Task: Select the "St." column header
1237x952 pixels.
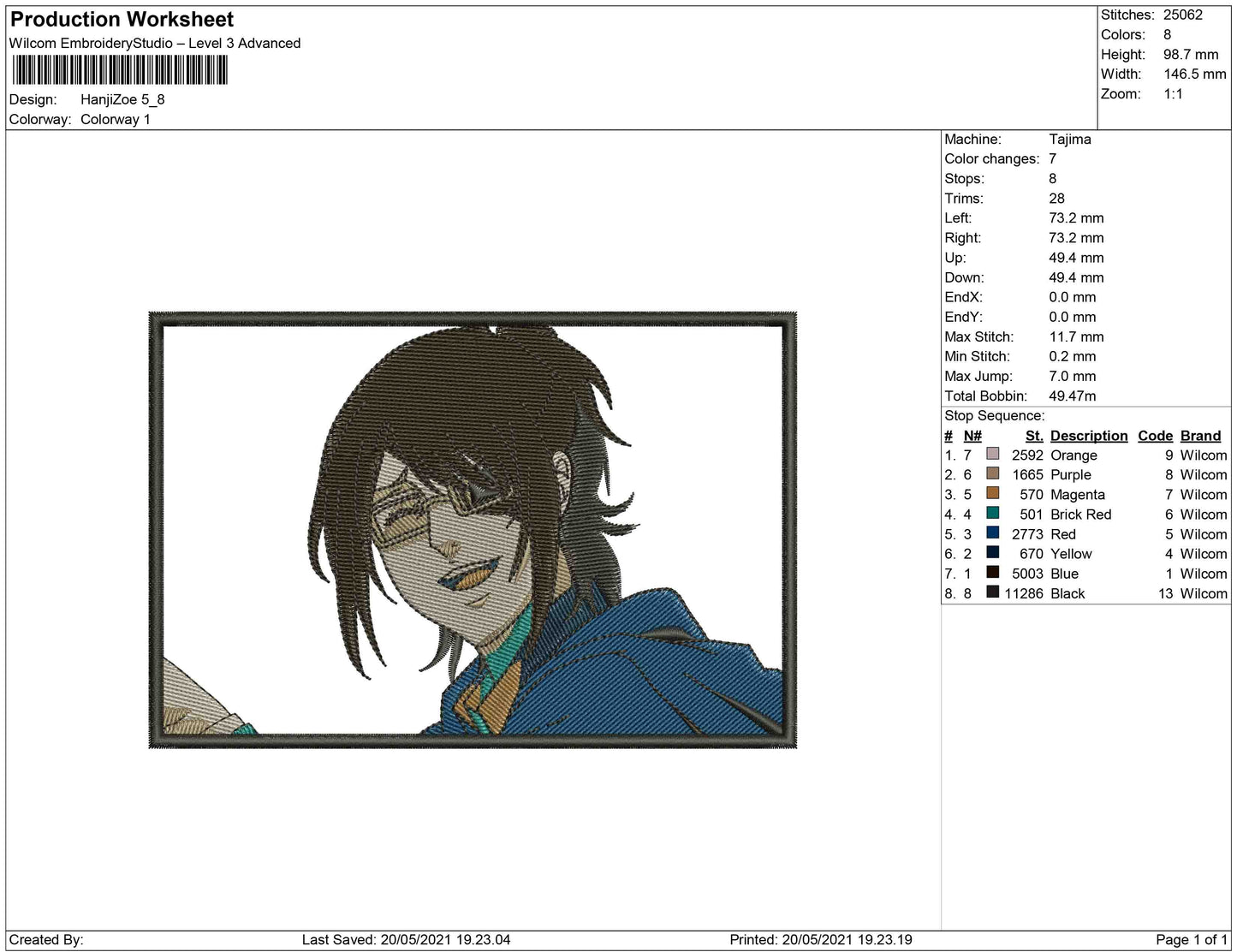Action: point(1034,436)
